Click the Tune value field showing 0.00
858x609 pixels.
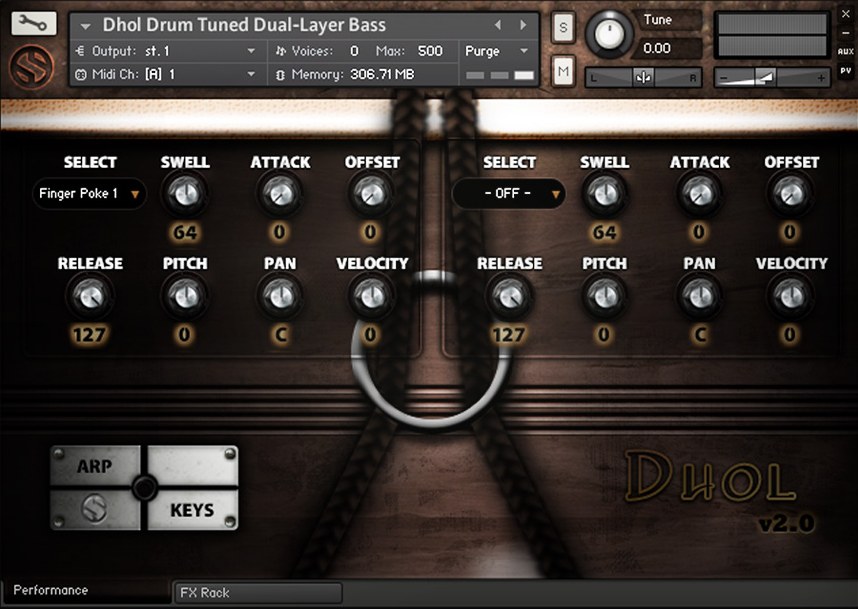665,48
